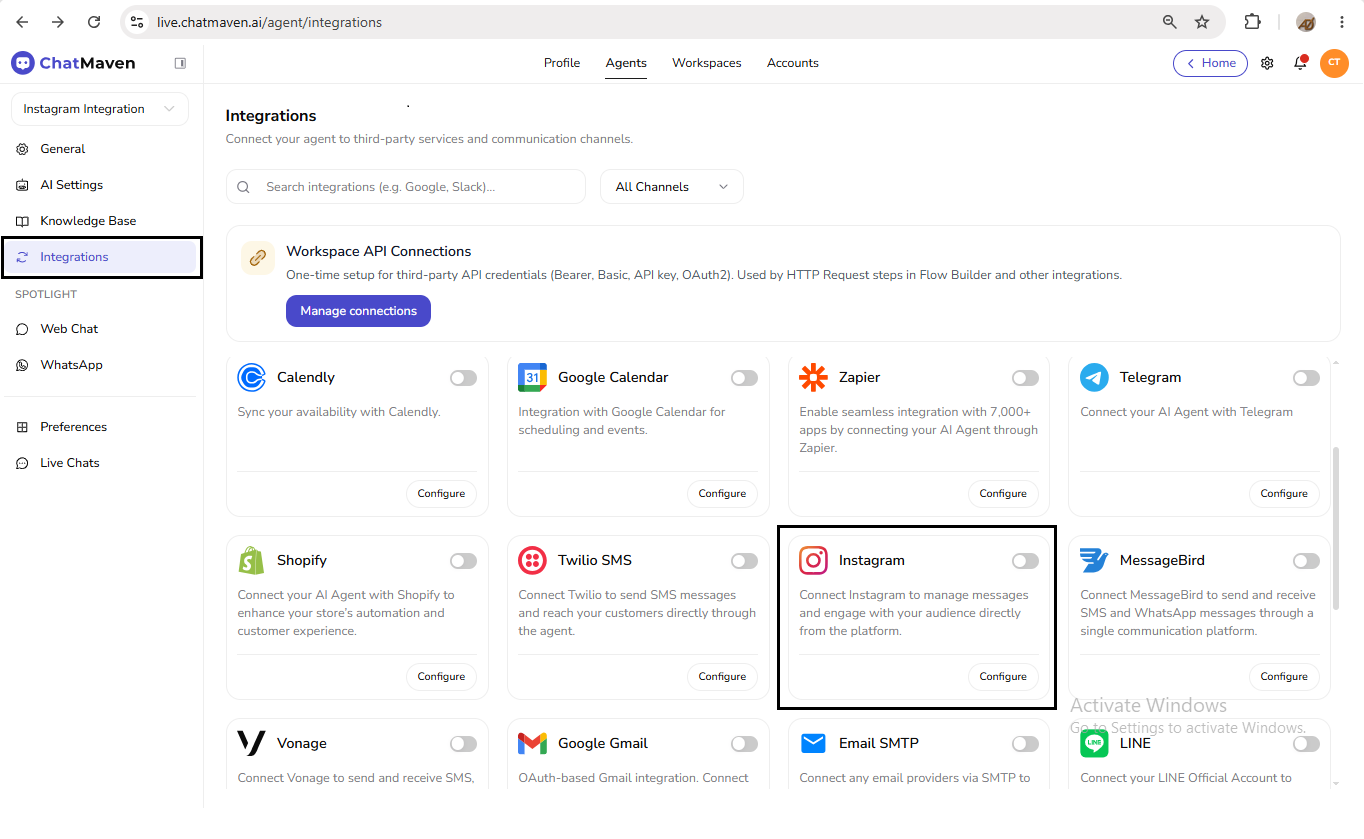Image resolution: width=1364 pixels, height=839 pixels.
Task: Open the CT user avatar menu
Action: click(x=1334, y=63)
